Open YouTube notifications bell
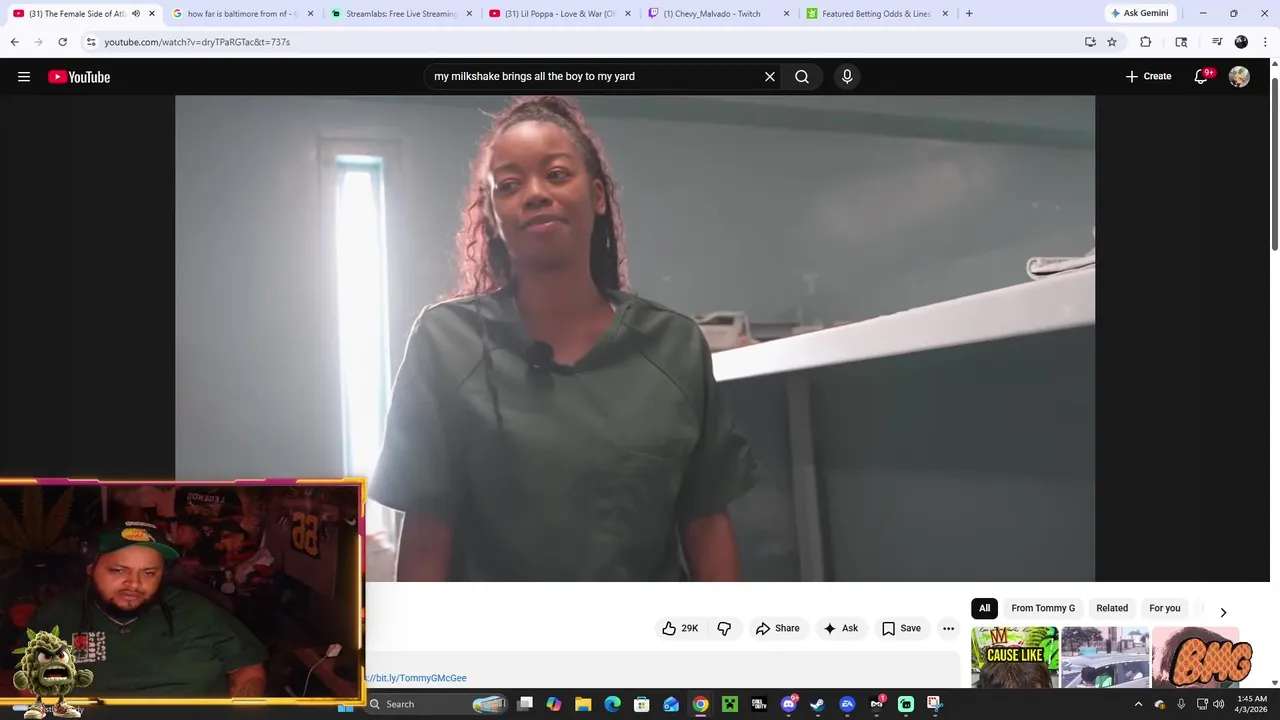The image size is (1280, 720). (1202, 76)
